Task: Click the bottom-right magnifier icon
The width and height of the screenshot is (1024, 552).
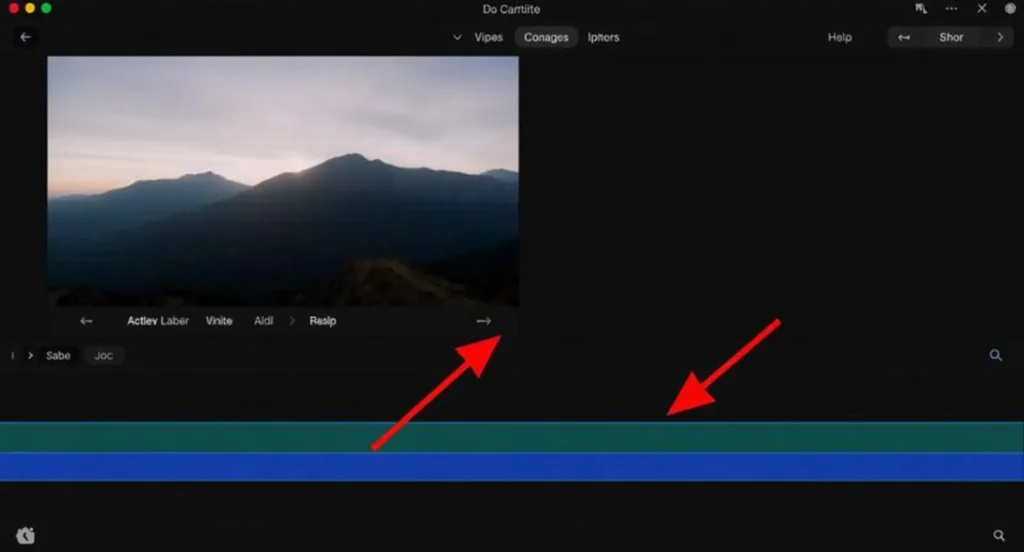Action: tap(999, 535)
